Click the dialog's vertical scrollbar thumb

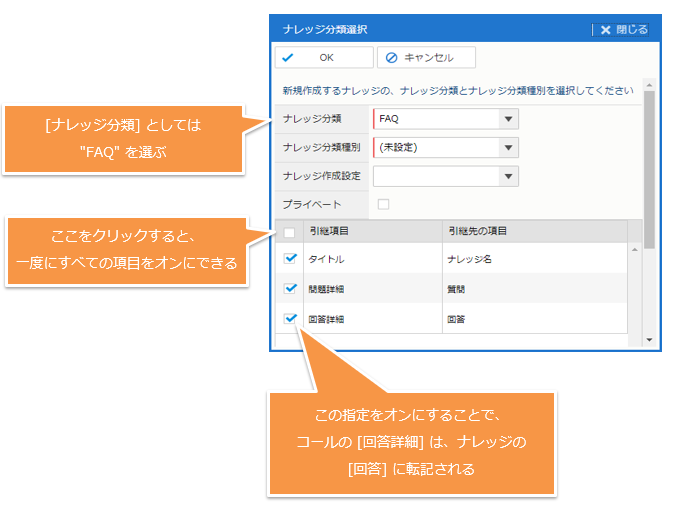tap(649, 170)
